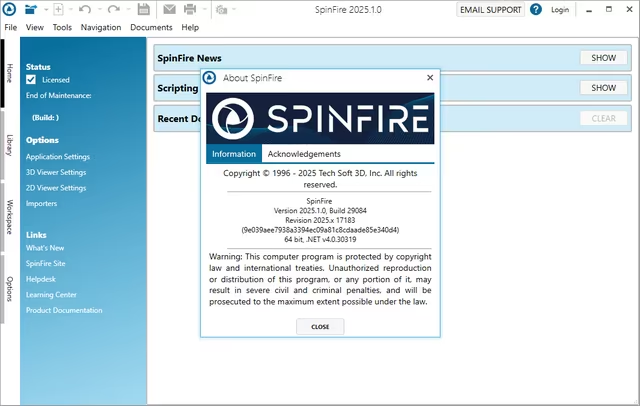Click the 'Version 2025.1.0, Build 29084' text

[320, 211]
